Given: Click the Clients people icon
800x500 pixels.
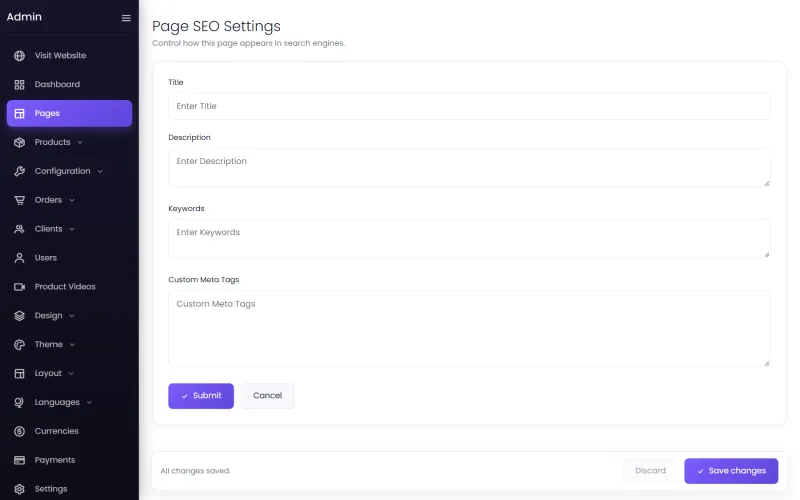Looking at the screenshot, I should pos(19,229).
